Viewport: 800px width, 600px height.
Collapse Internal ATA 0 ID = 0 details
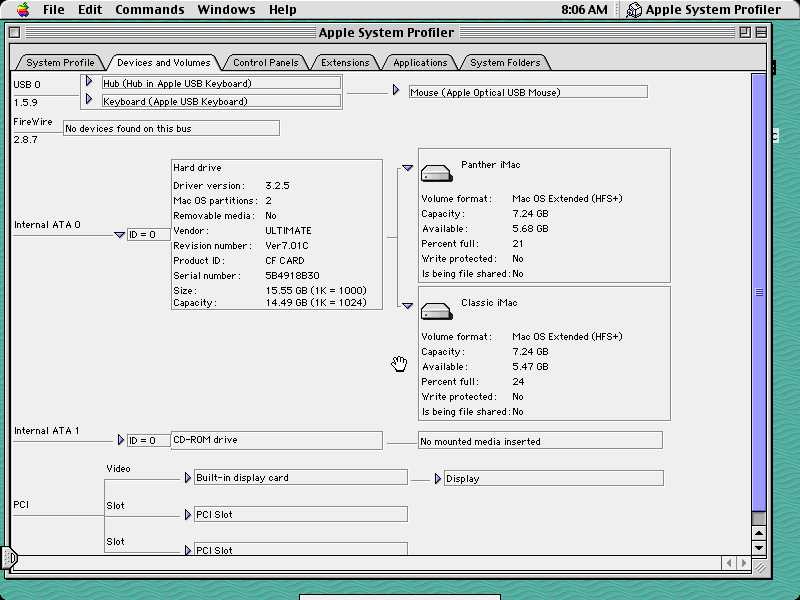tap(119, 235)
